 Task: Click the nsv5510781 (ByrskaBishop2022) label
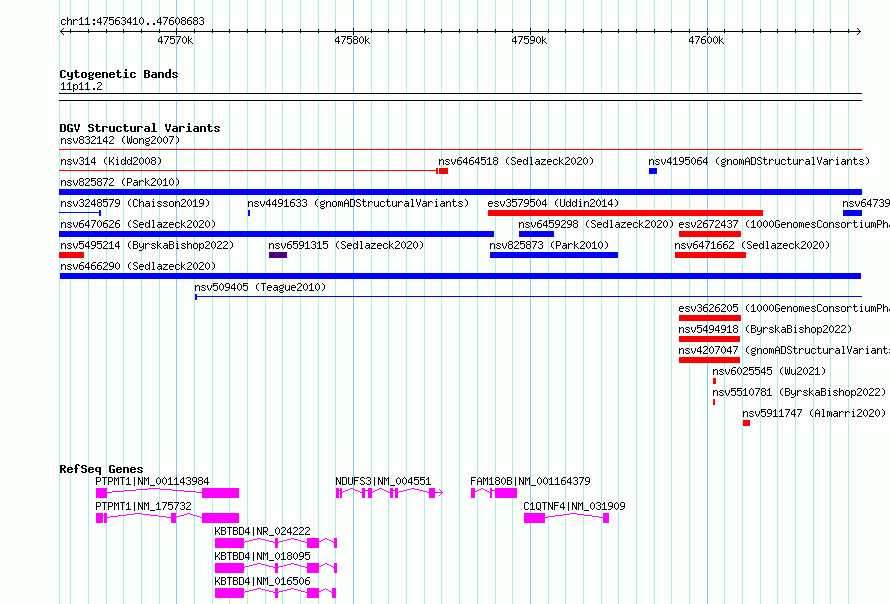click(799, 392)
